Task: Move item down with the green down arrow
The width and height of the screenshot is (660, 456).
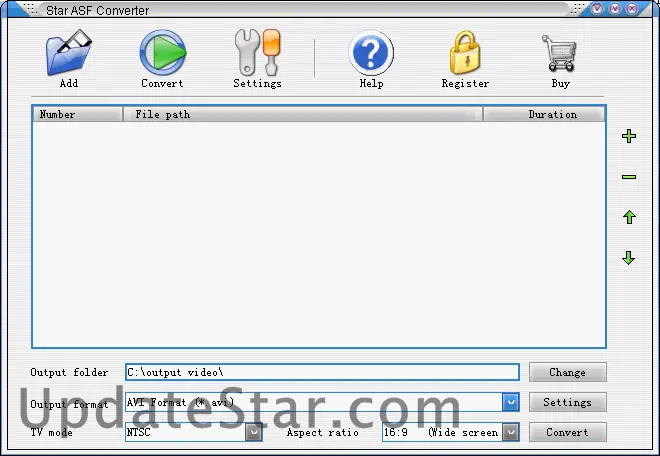Action: click(x=628, y=258)
